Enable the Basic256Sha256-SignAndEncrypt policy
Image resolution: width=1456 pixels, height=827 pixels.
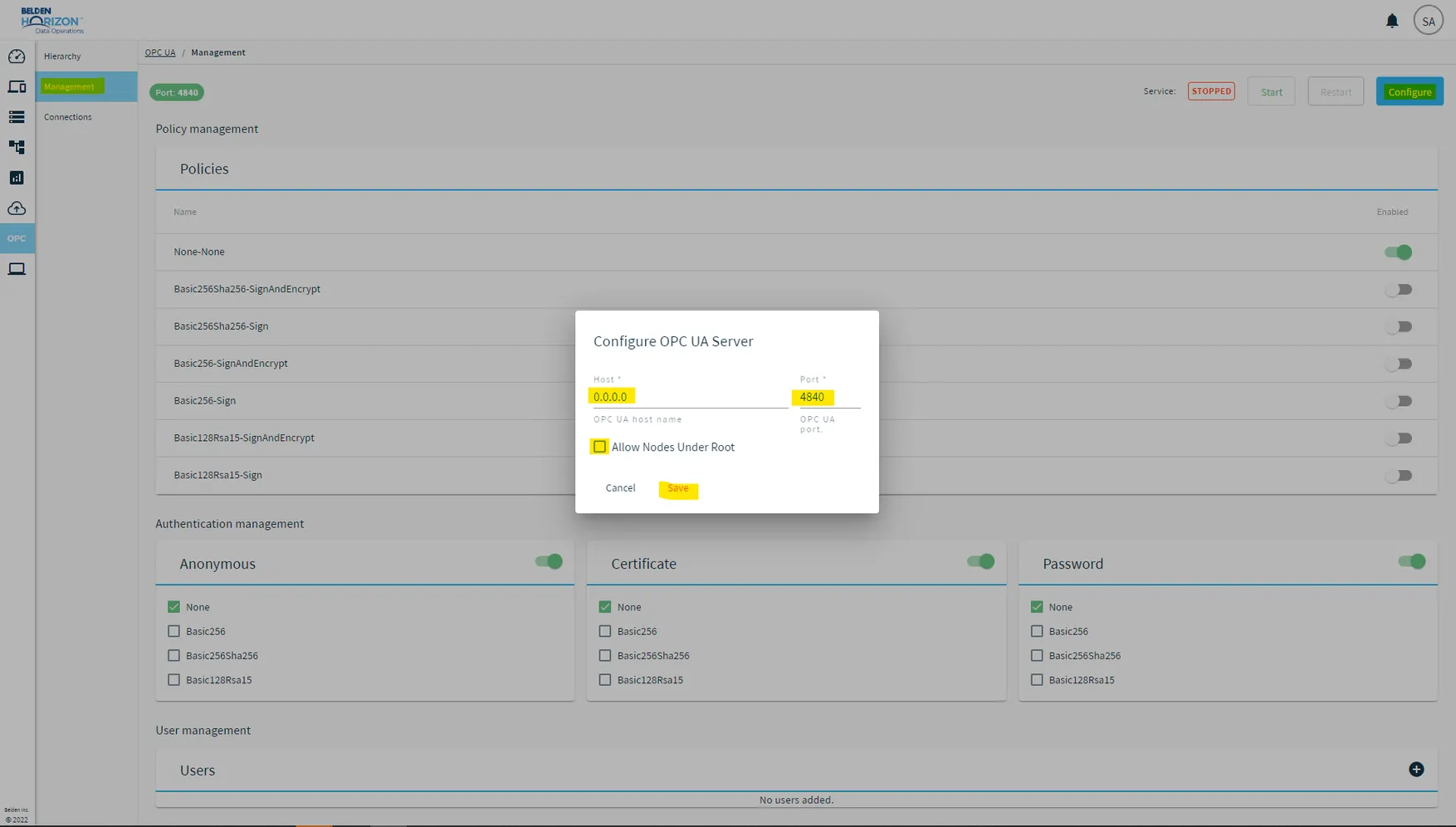coord(1398,290)
